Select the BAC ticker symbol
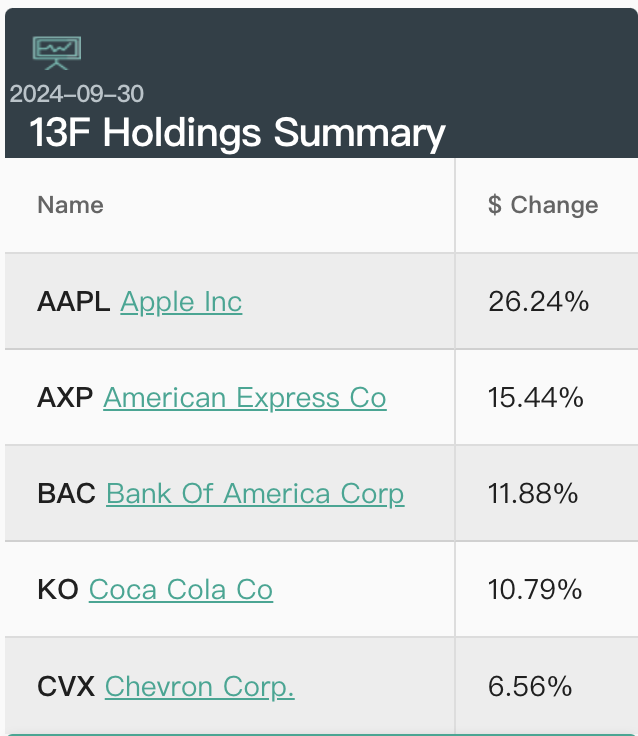Image resolution: width=638 pixels, height=736 pixels. [x=67, y=494]
